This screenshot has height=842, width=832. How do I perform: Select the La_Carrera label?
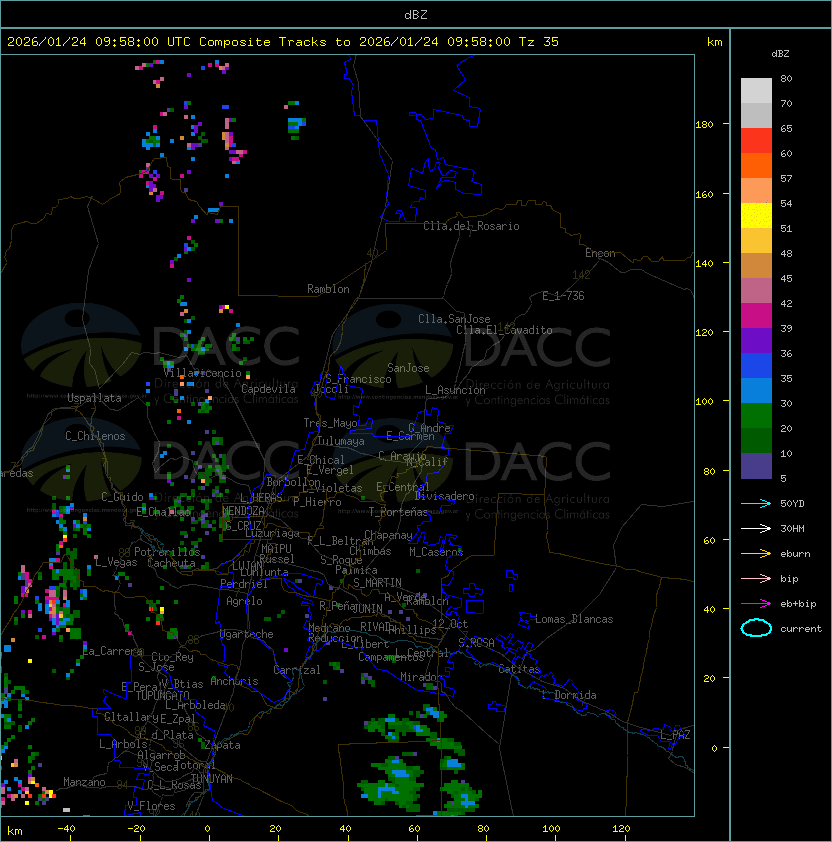[113, 651]
